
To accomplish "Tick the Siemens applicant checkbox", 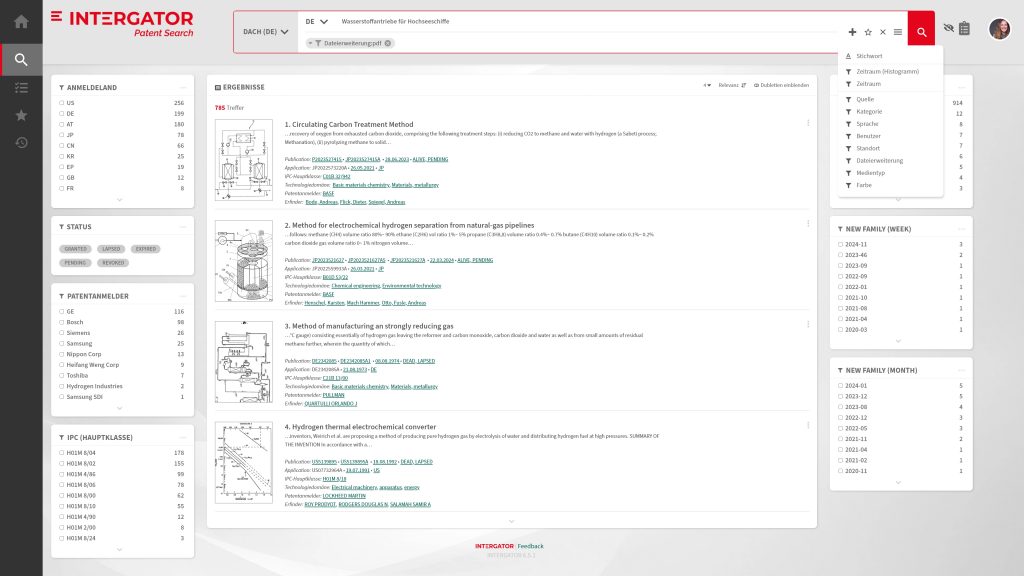I will point(62,332).
